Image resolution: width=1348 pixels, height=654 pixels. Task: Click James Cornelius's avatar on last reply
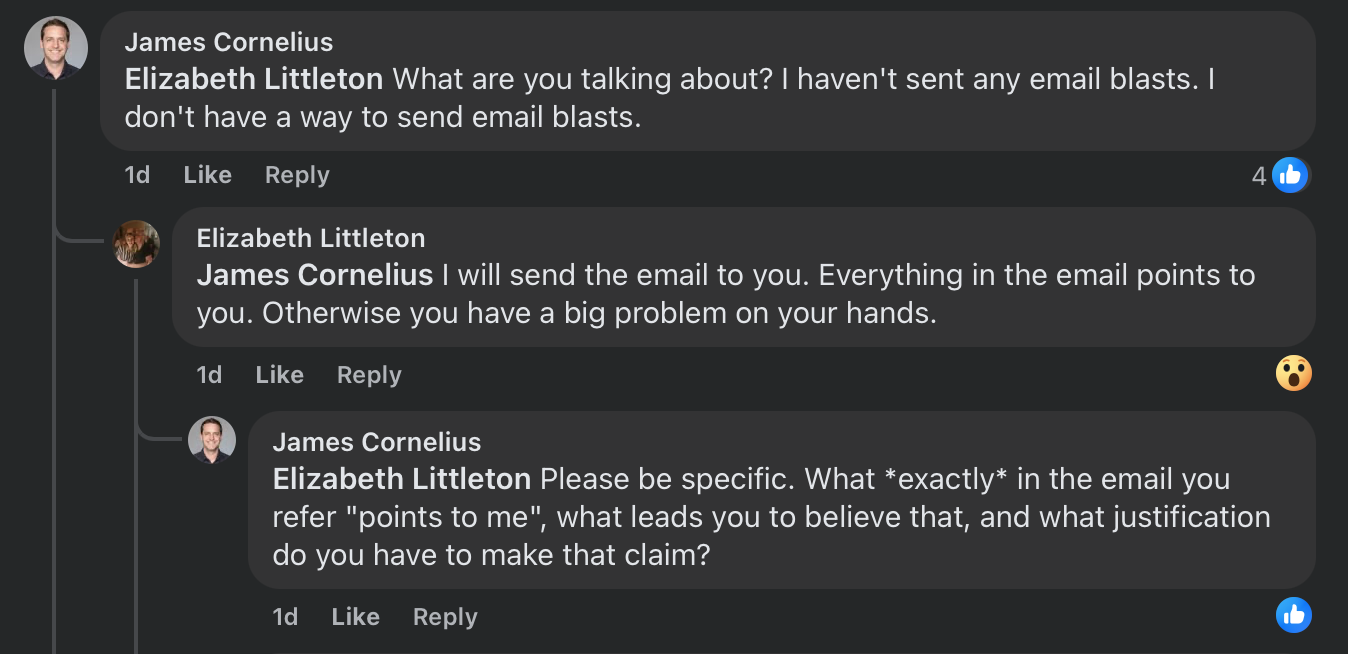click(212, 440)
